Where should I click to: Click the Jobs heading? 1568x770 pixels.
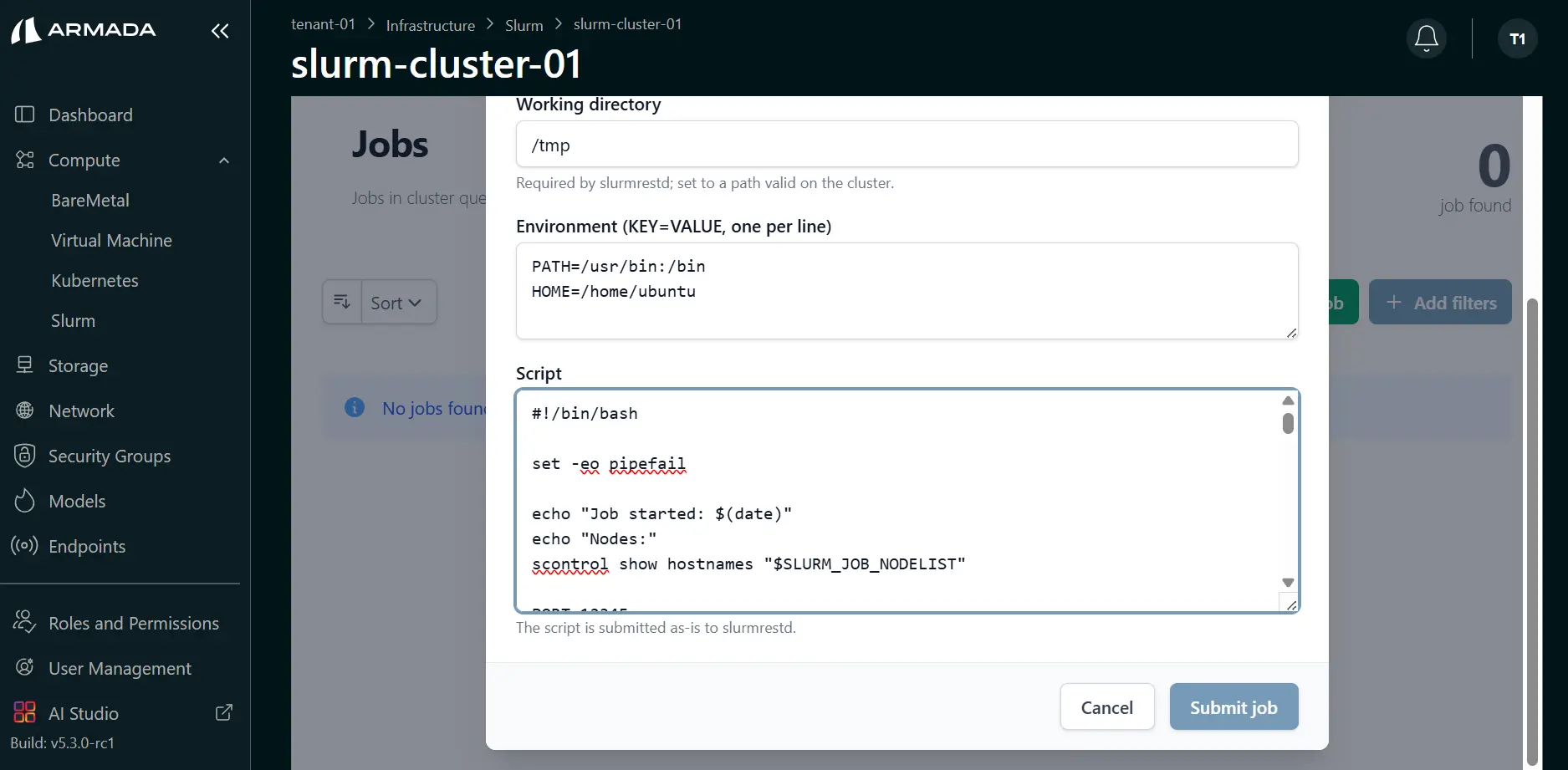[x=390, y=145]
